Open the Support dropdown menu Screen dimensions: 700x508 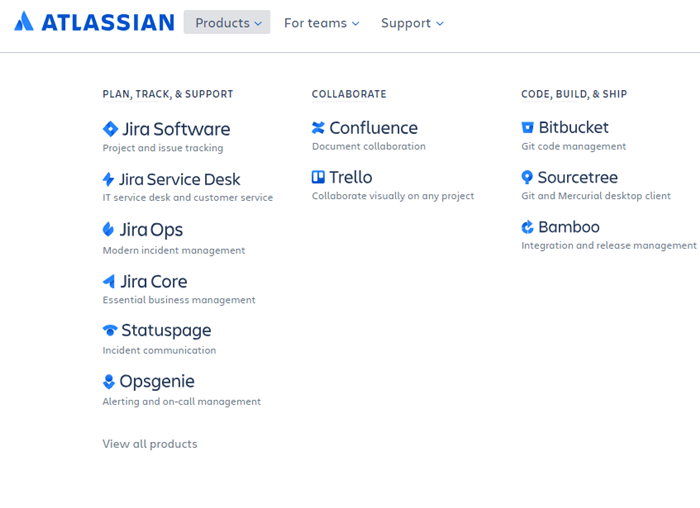[412, 22]
